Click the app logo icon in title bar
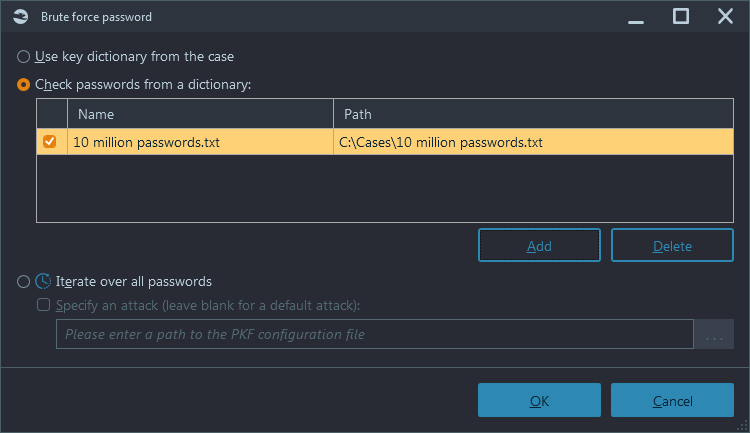The height and width of the screenshot is (433, 750). pyautogui.click(x=21, y=17)
